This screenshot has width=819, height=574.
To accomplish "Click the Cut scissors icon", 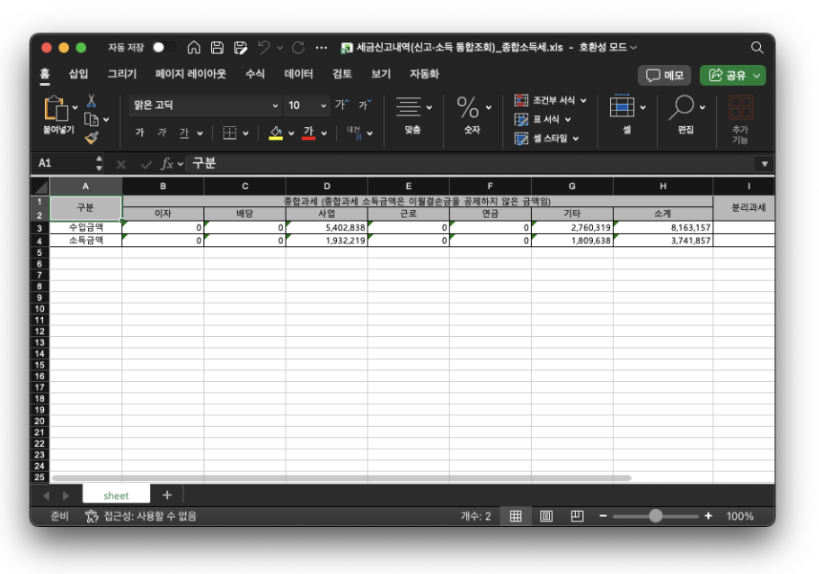I will (92, 101).
